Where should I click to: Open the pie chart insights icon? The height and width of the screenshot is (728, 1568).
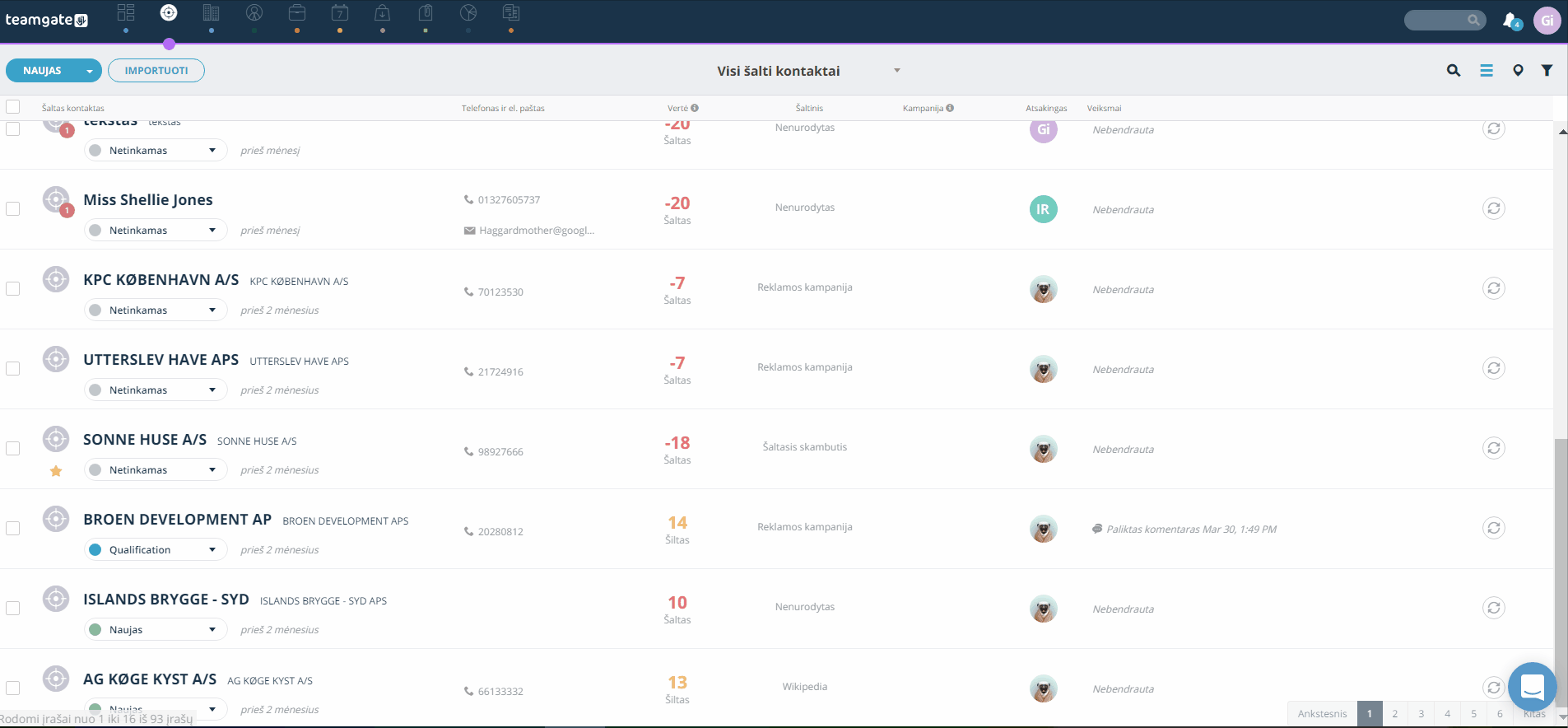[x=468, y=12]
